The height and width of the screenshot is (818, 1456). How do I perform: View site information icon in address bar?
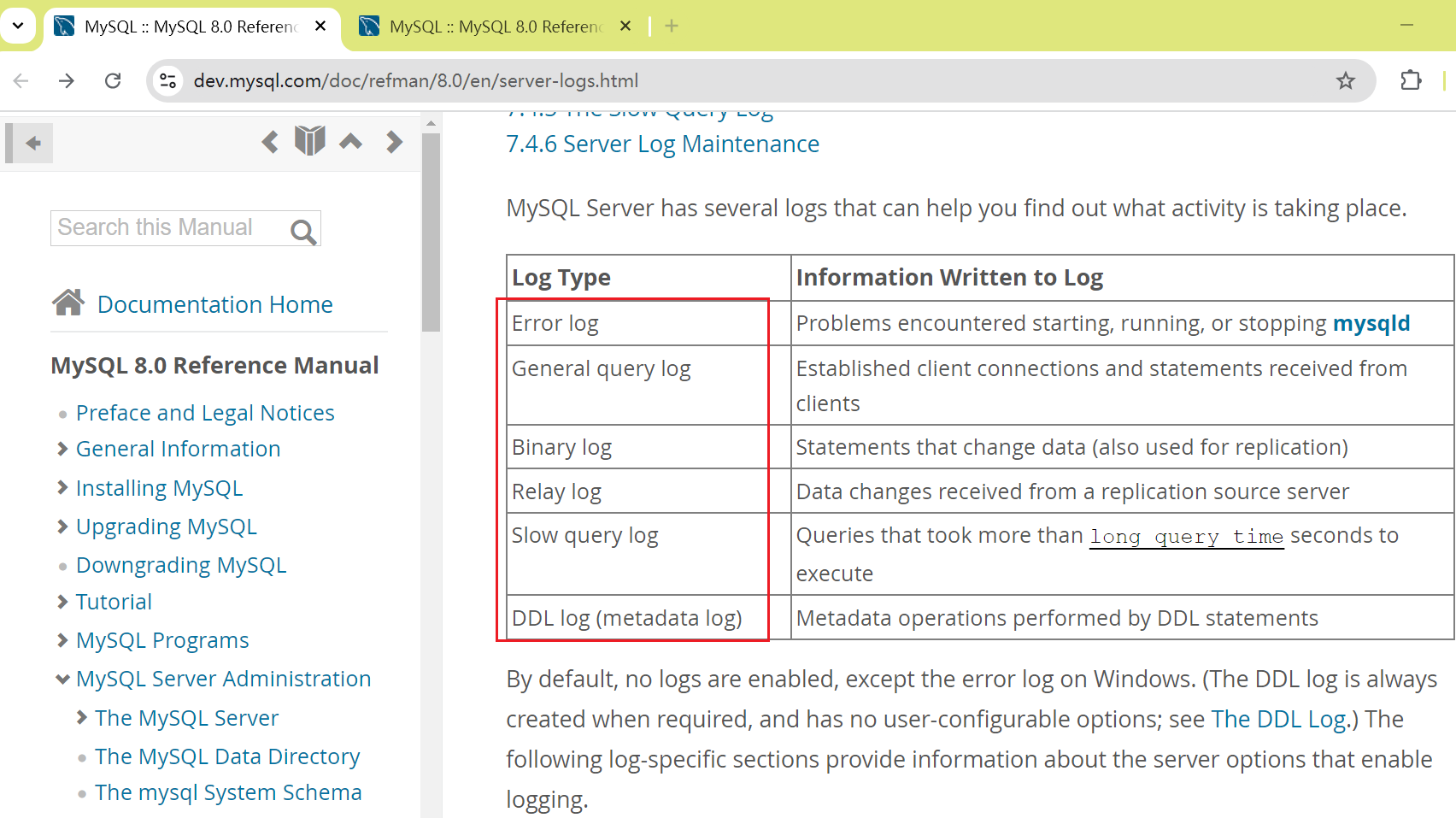[168, 81]
